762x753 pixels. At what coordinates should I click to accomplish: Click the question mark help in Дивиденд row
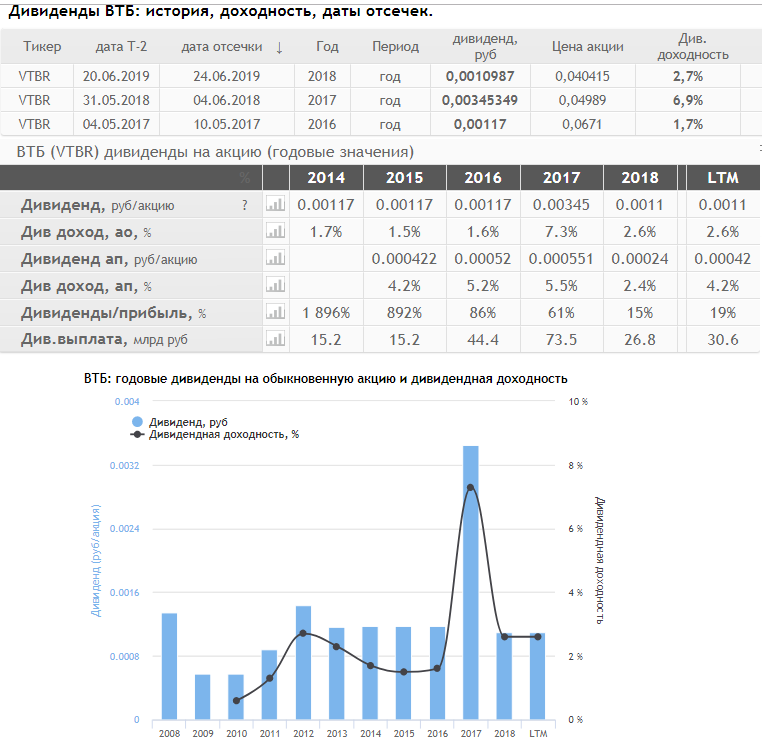point(244,206)
